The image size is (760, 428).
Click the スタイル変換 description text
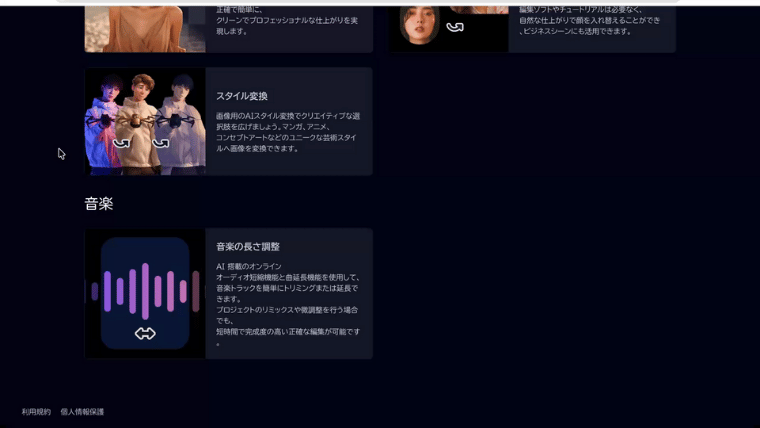[287, 132]
